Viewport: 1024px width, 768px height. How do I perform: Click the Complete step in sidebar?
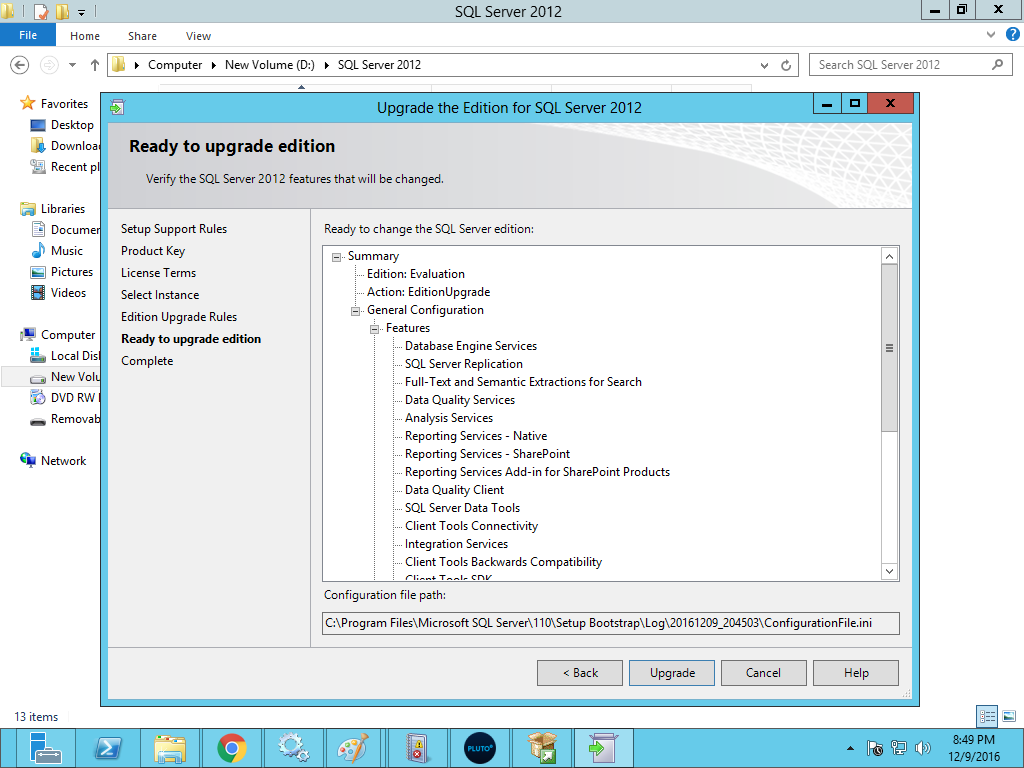pos(147,361)
